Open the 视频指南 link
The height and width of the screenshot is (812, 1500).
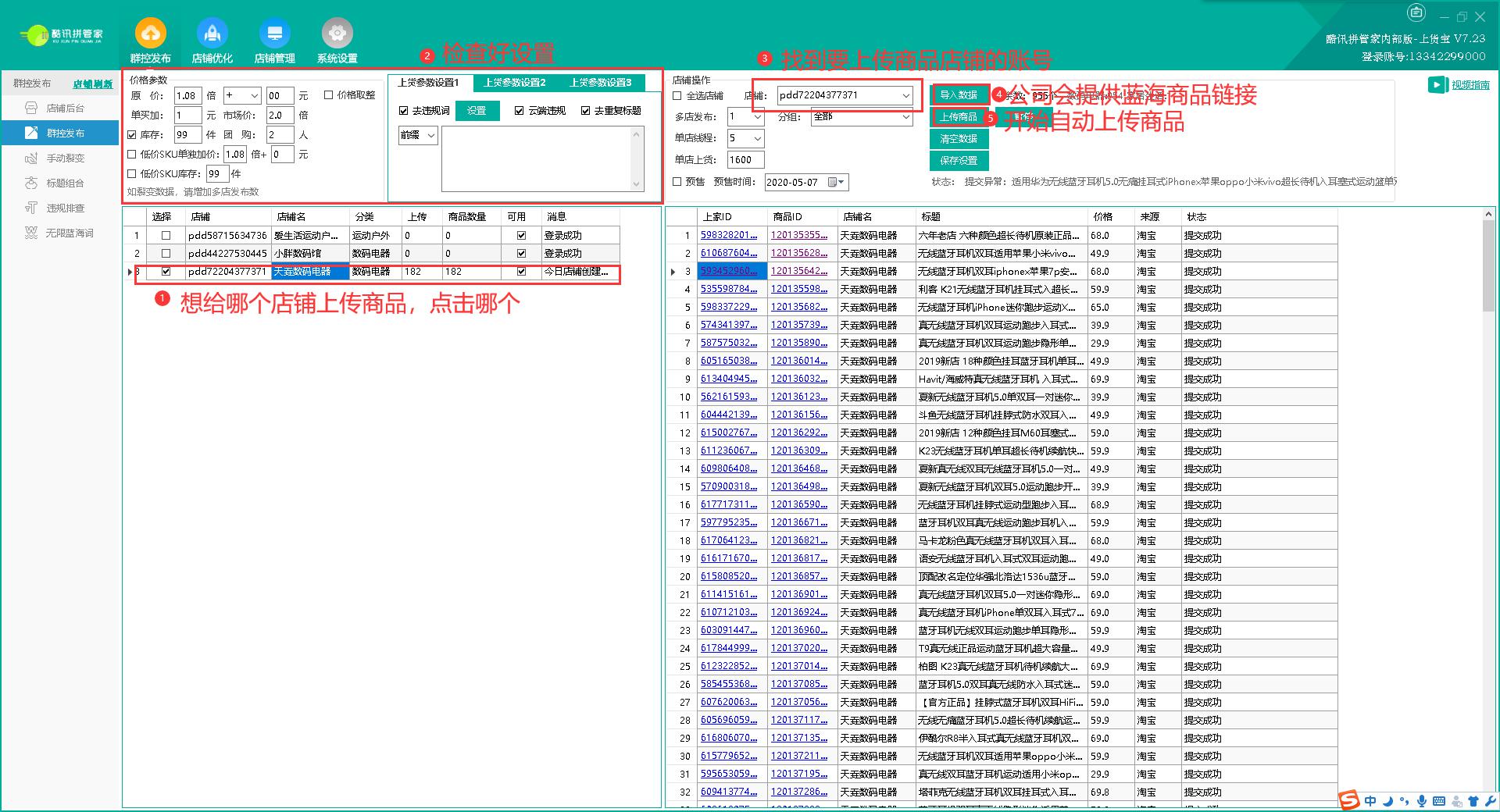[x=1470, y=85]
